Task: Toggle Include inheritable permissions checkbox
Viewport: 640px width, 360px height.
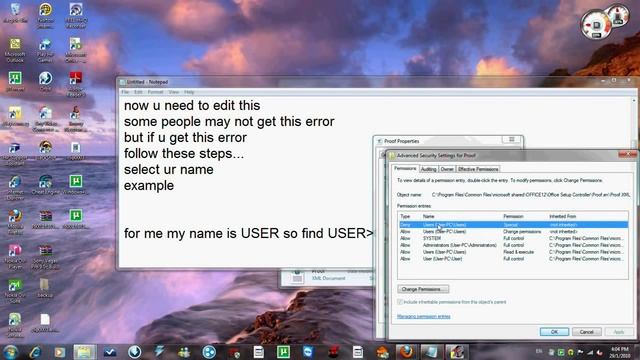Action: point(400,302)
